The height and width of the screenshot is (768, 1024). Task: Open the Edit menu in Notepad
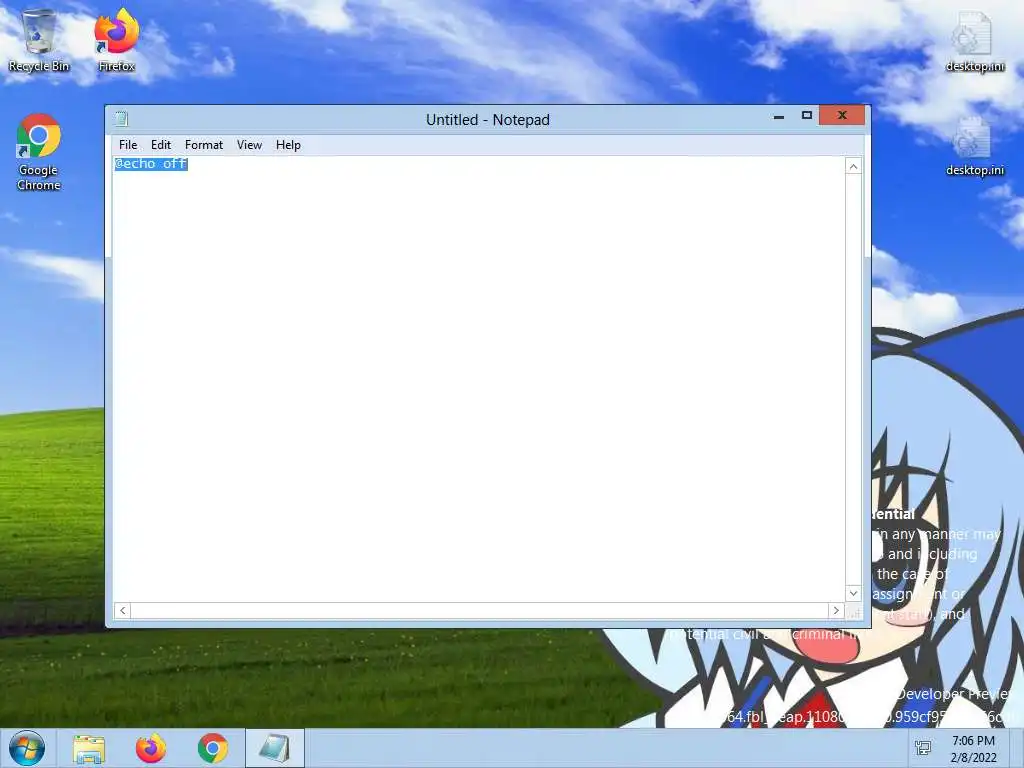click(161, 145)
